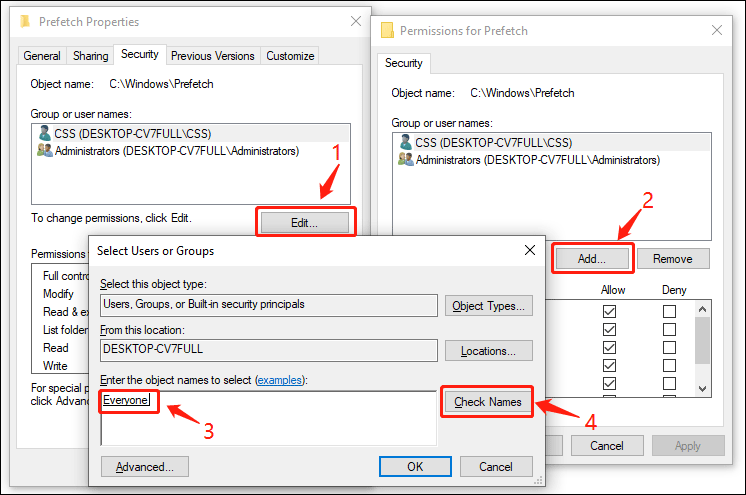Viewport: 746px width, 495px height.
Task: Tick the first Deny permission checkbox
Action: pyautogui.click(x=669, y=312)
